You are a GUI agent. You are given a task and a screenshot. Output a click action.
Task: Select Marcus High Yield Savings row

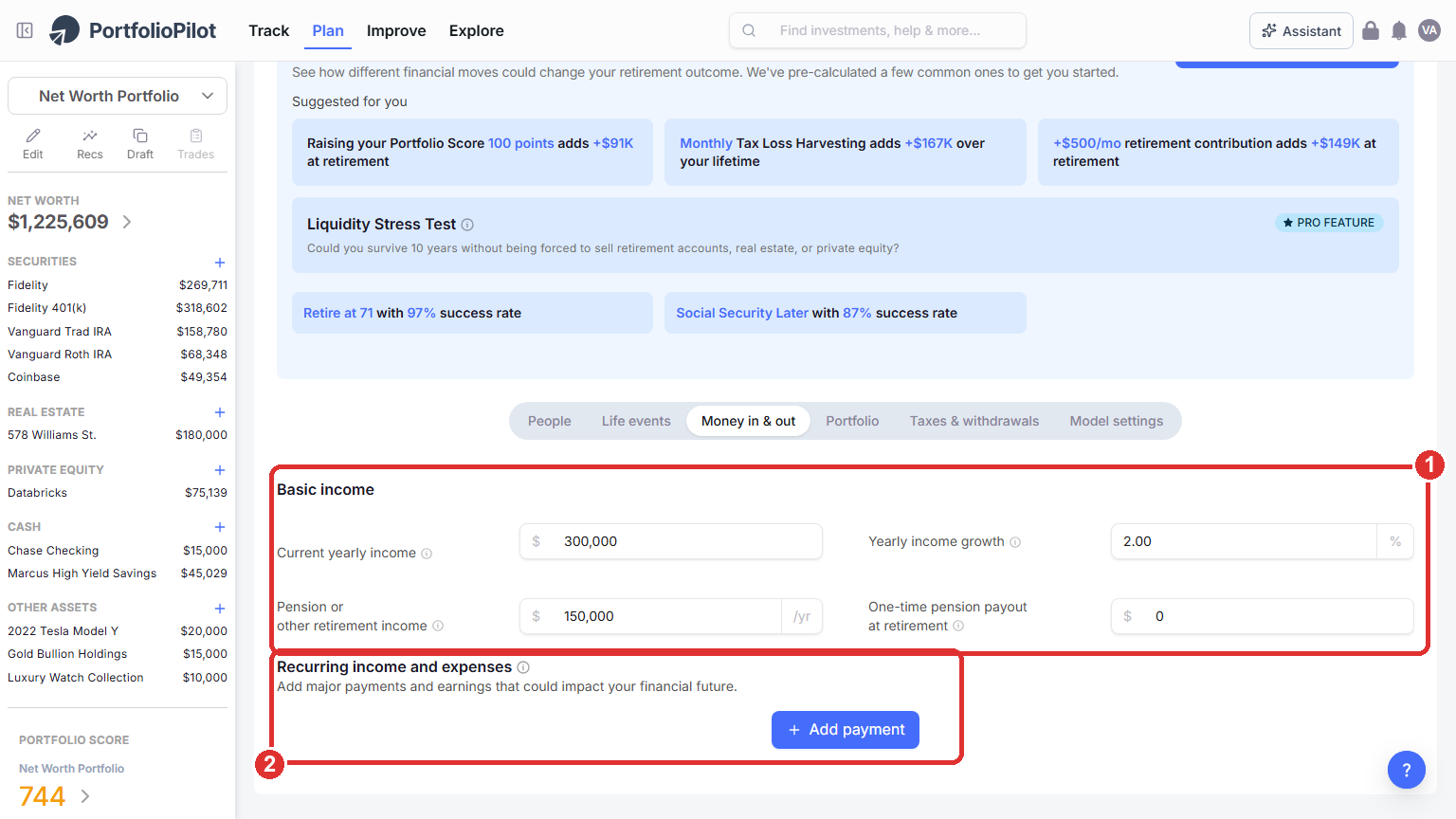point(118,573)
